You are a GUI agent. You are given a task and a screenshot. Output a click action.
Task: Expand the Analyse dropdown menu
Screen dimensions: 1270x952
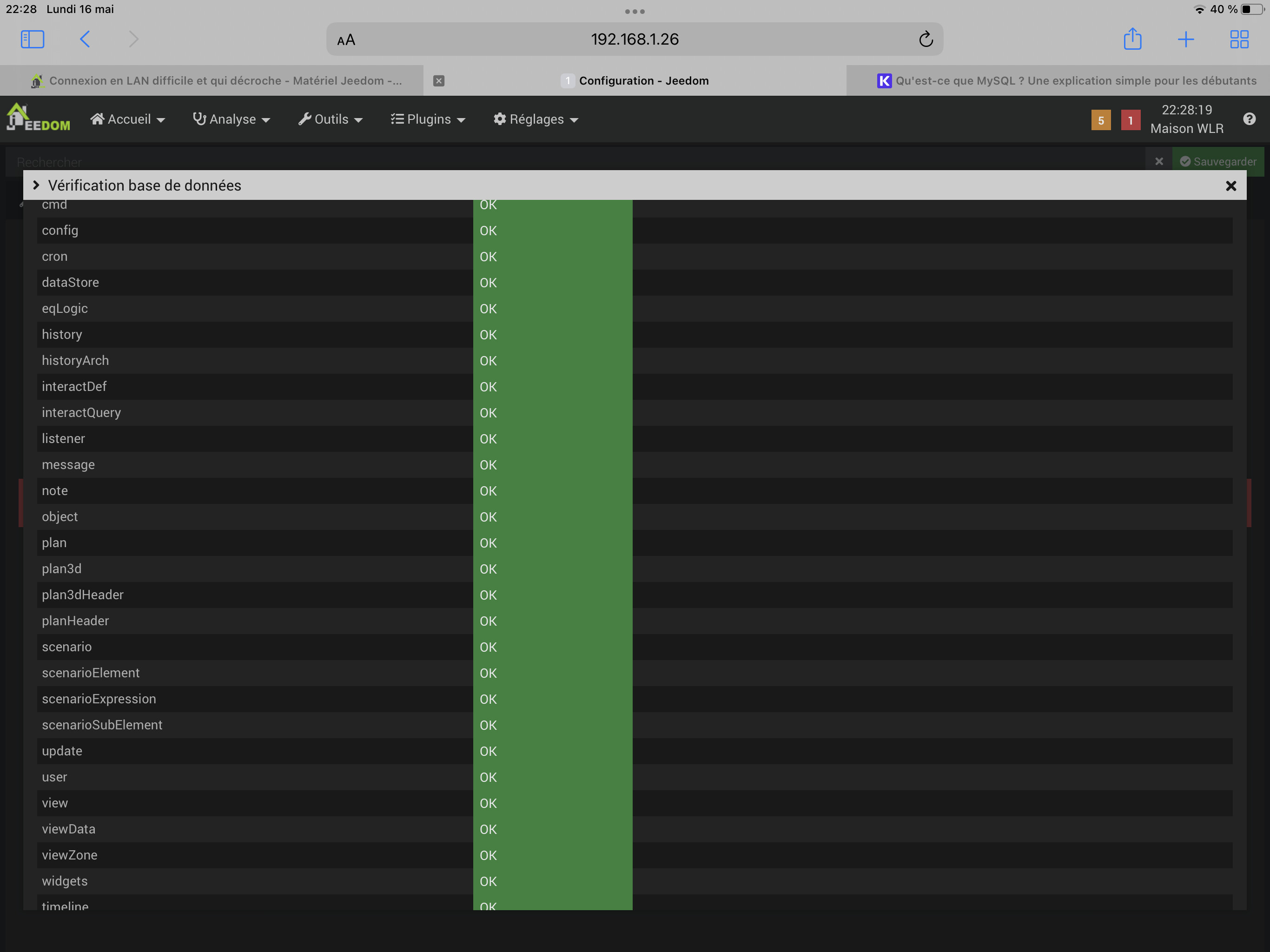point(232,119)
